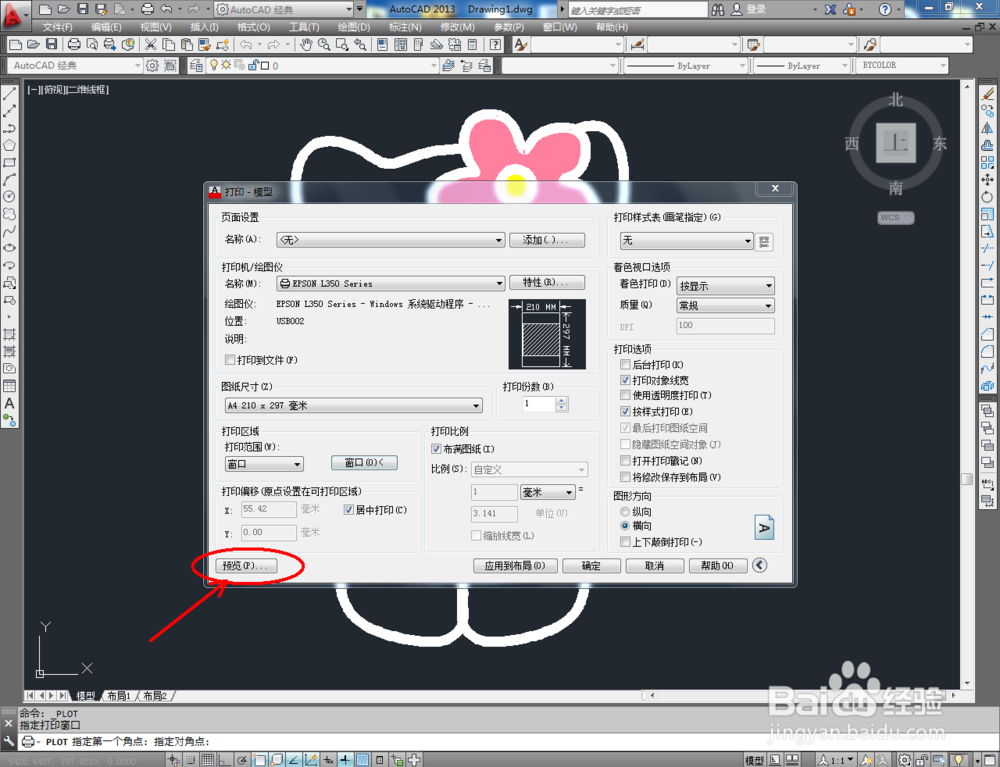
Task: Open scale units dropdown 毫米
Action: click(548, 492)
